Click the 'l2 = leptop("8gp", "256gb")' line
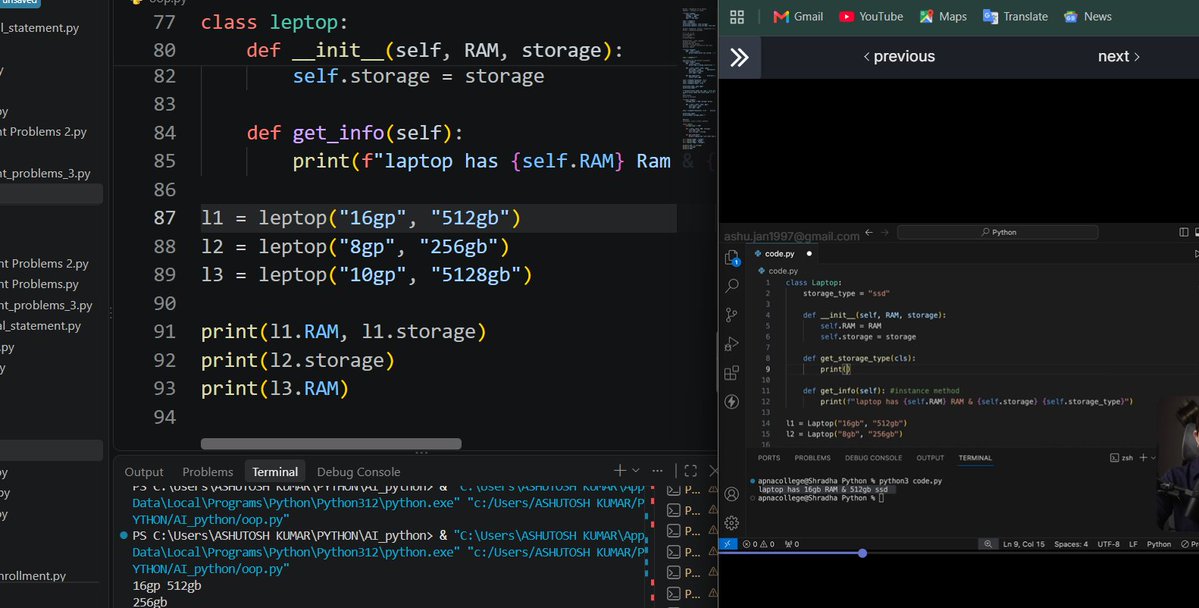Image resolution: width=1199 pixels, height=608 pixels. click(355, 247)
